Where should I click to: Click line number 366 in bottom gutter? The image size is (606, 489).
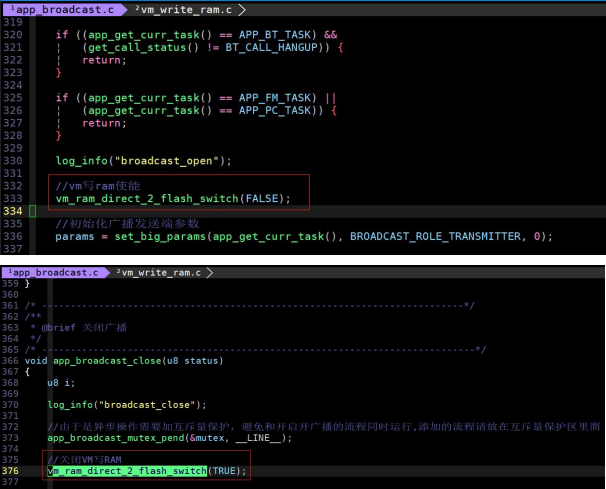point(10,361)
